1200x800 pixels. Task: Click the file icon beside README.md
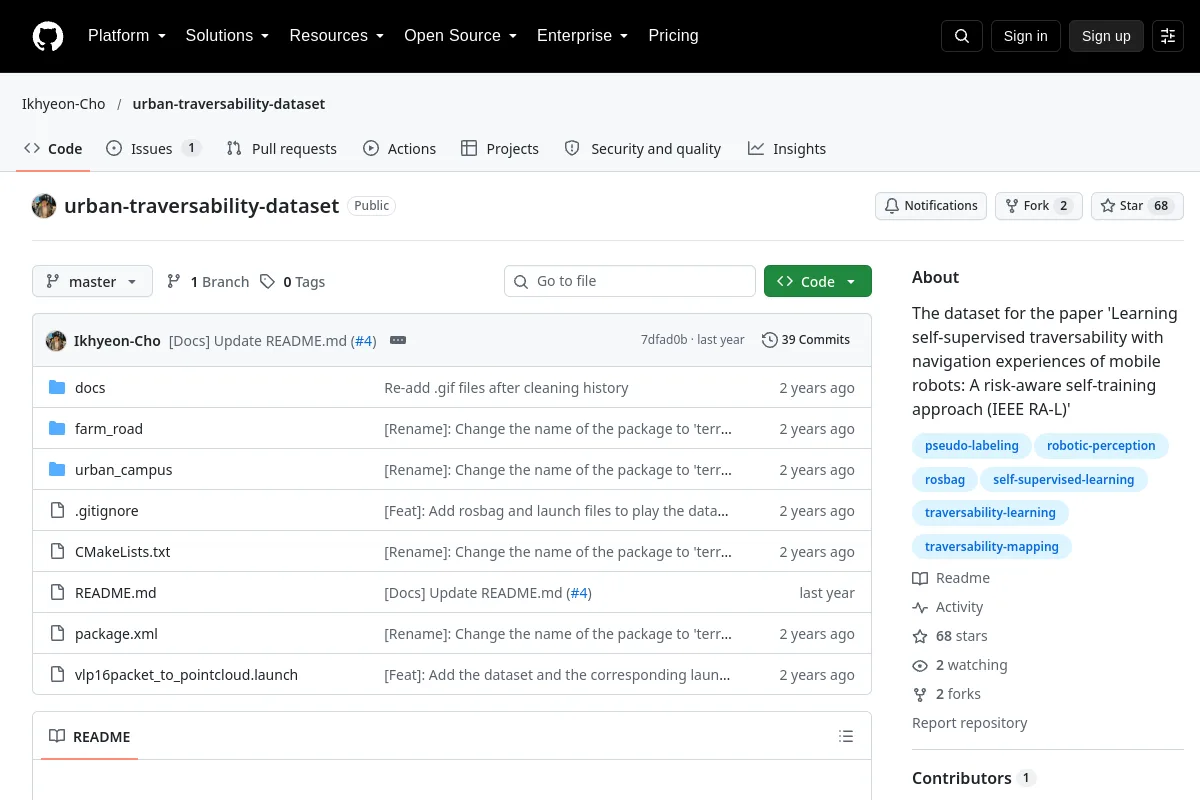point(57,593)
